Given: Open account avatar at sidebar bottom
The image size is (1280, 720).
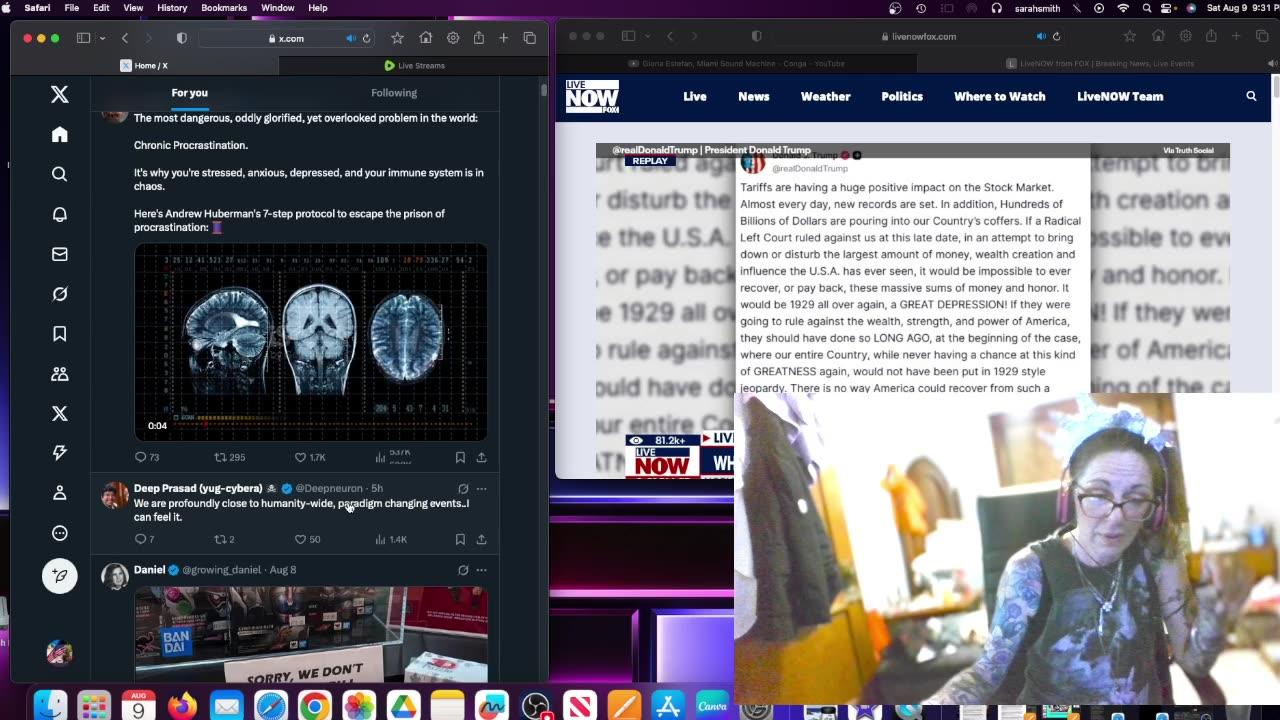Looking at the screenshot, I should (x=59, y=652).
